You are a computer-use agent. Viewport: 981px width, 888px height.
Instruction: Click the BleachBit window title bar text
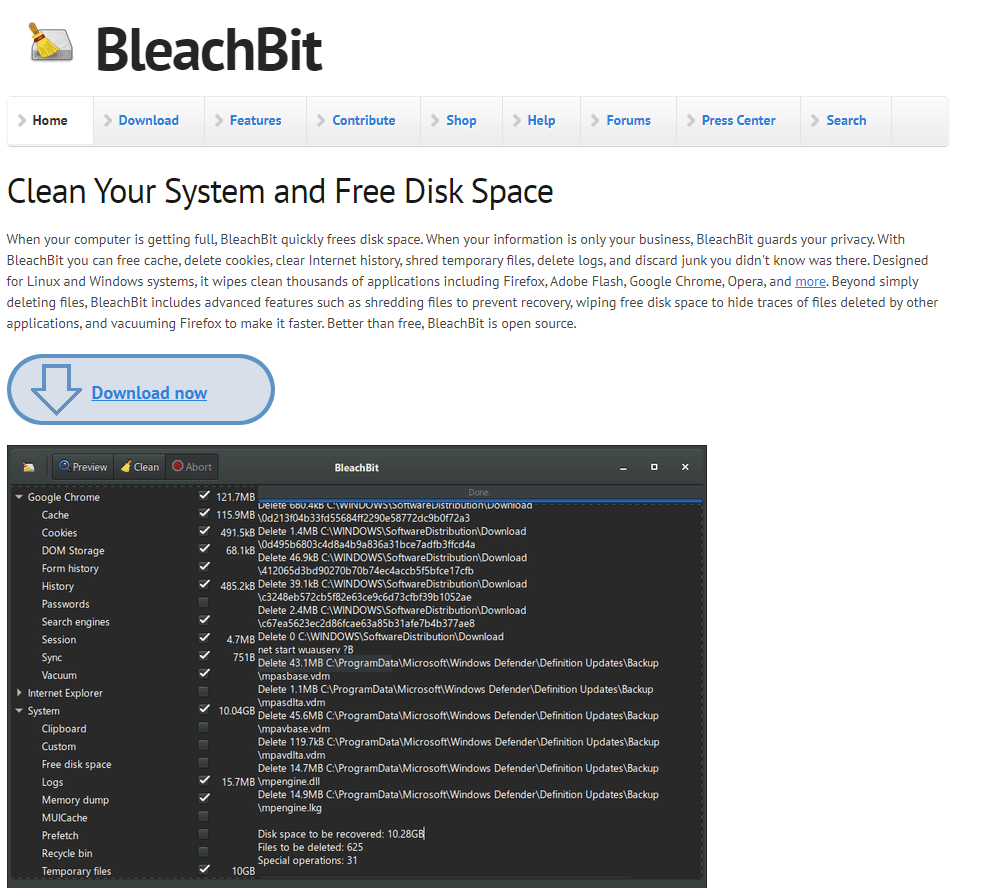[357, 467]
